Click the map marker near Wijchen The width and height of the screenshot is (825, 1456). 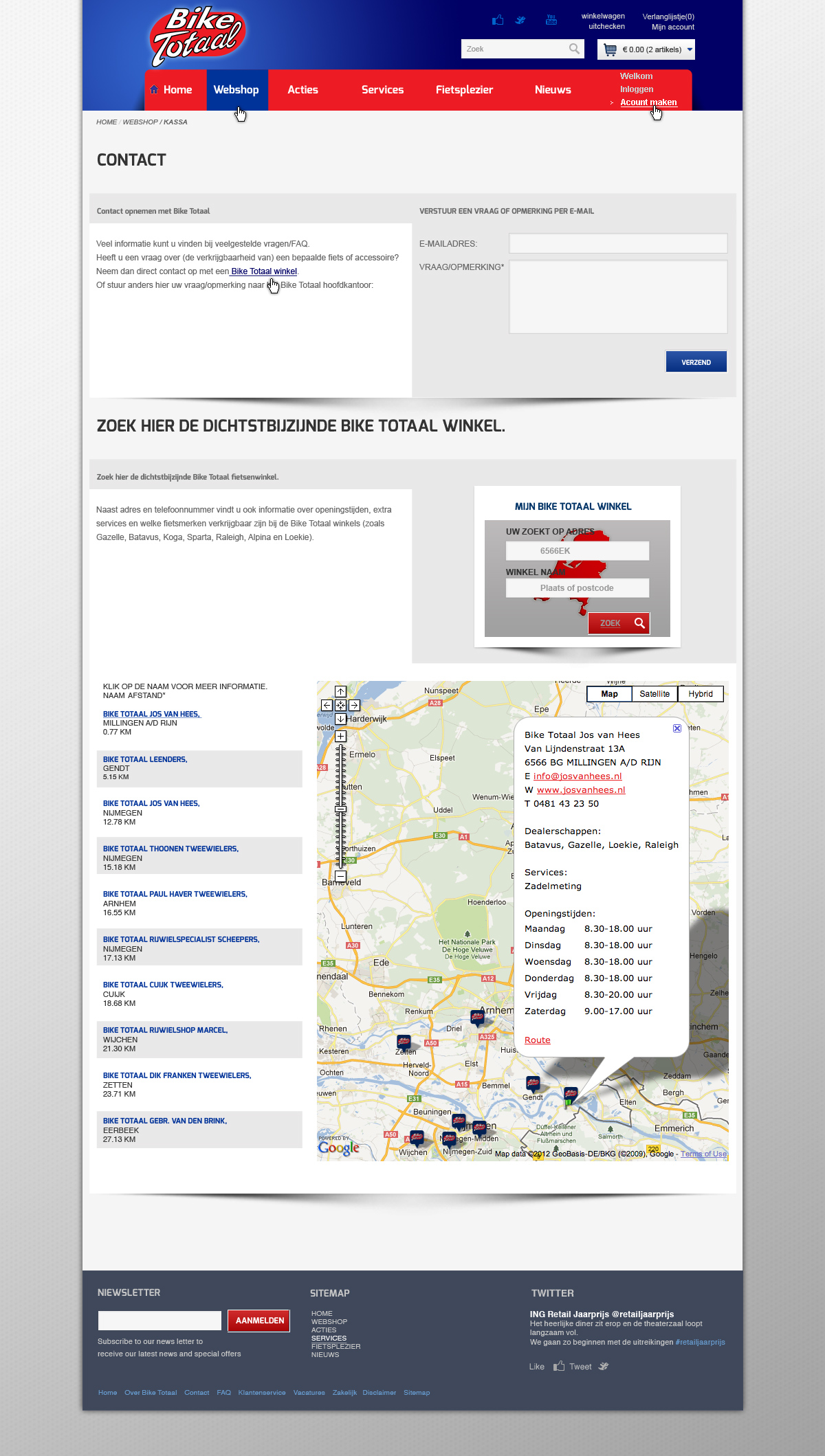(417, 1139)
